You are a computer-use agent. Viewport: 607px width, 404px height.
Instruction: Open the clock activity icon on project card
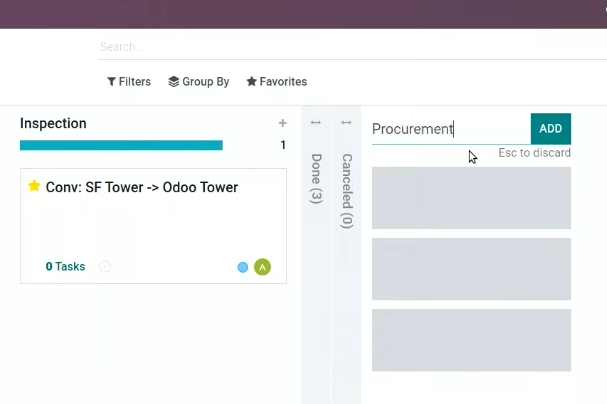coord(105,267)
